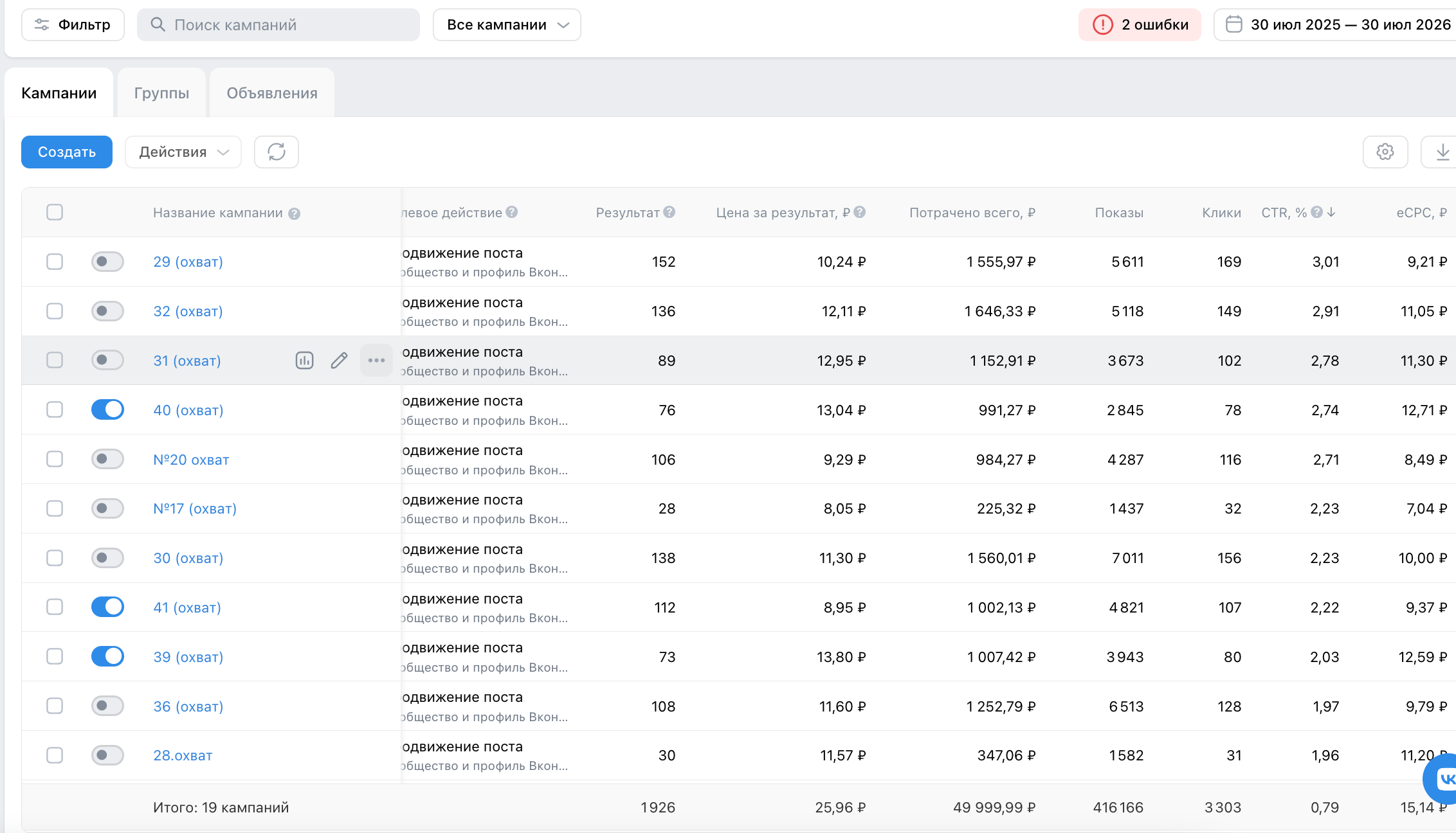This screenshot has height=833, width=1456.
Task: Open statistics icon for campaign 31 (охват)
Action: pos(304,361)
